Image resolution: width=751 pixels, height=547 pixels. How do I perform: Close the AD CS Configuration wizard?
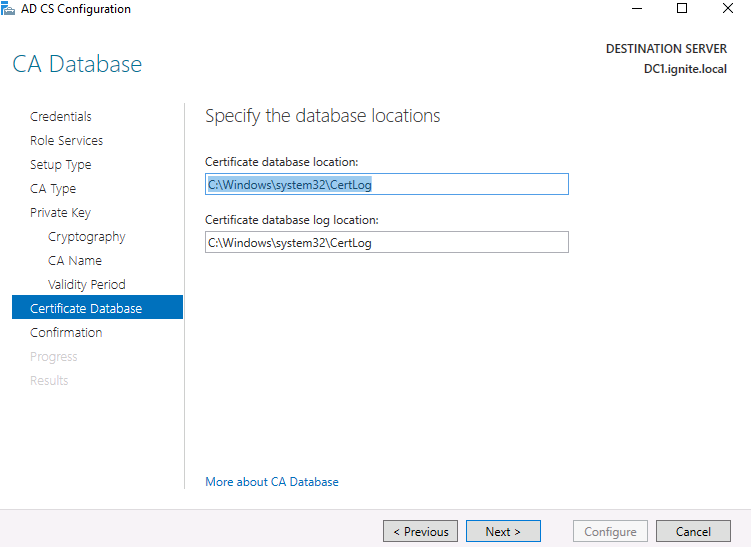click(x=727, y=9)
